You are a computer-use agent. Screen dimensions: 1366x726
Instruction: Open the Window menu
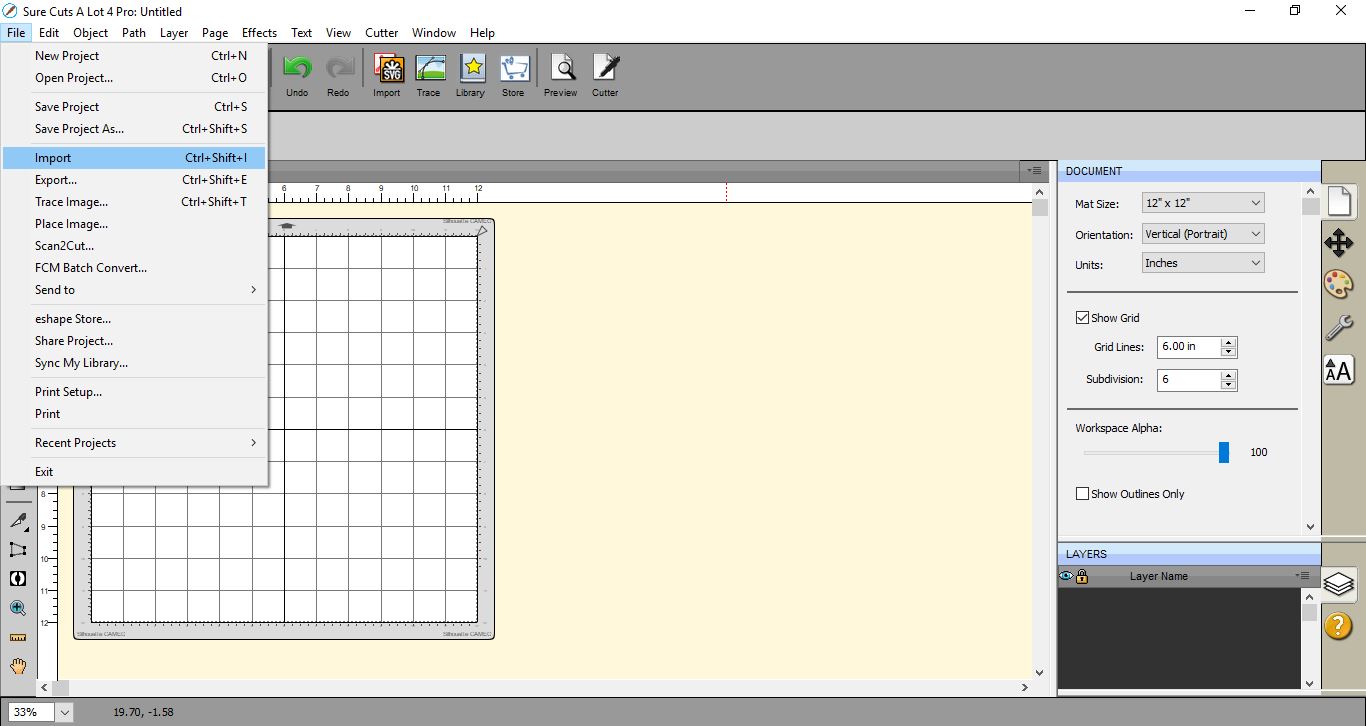(x=434, y=33)
